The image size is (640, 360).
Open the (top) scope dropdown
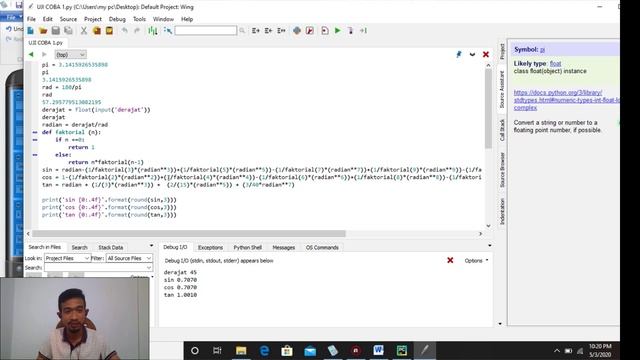pyautogui.click(x=70, y=54)
